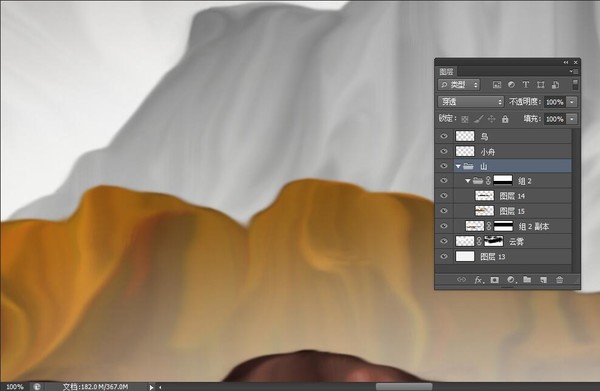This screenshot has width=600, height=391.
Task: Click the 云雾 layer mask thumbnail
Action: pyautogui.click(x=494, y=241)
